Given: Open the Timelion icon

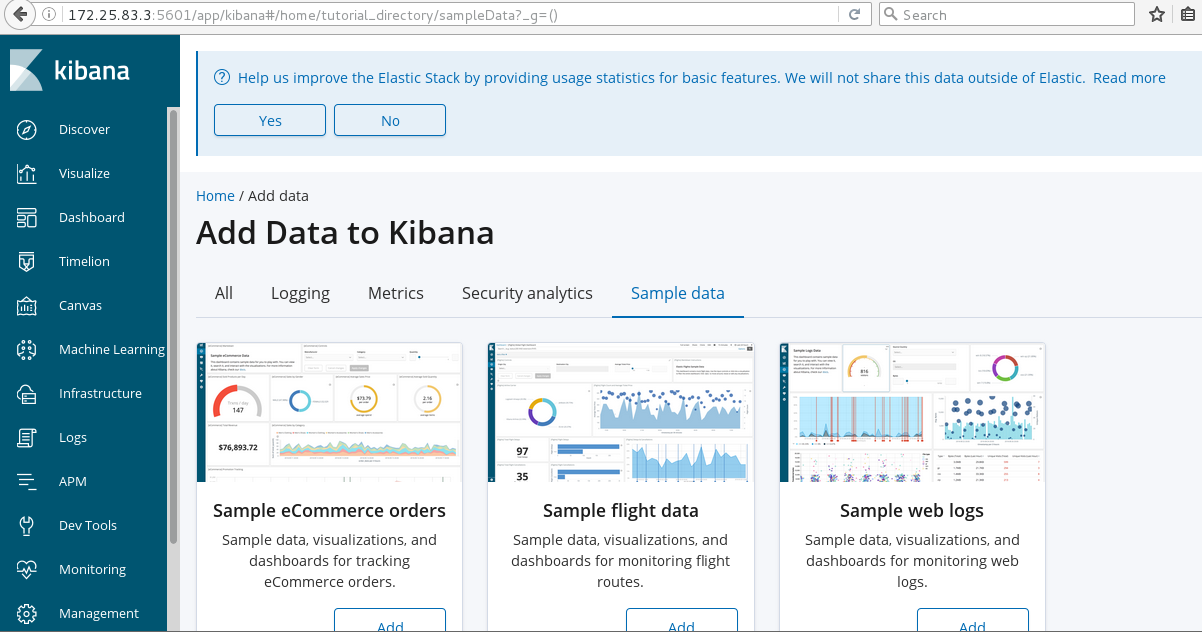Looking at the screenshot, I should coord(27,262).
